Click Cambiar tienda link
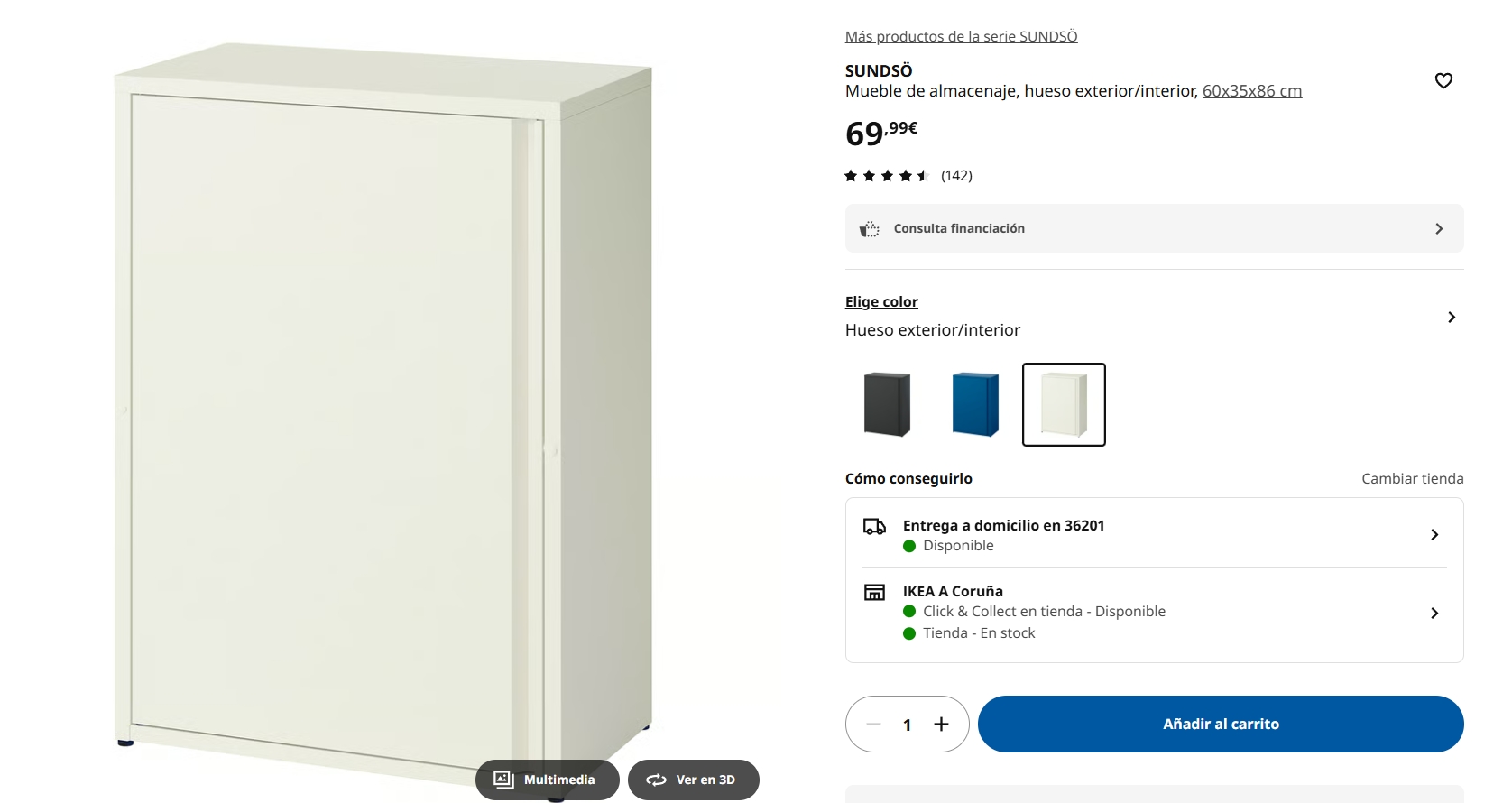Screen dimensions: 1512x803 click(x=1412, y=478)
